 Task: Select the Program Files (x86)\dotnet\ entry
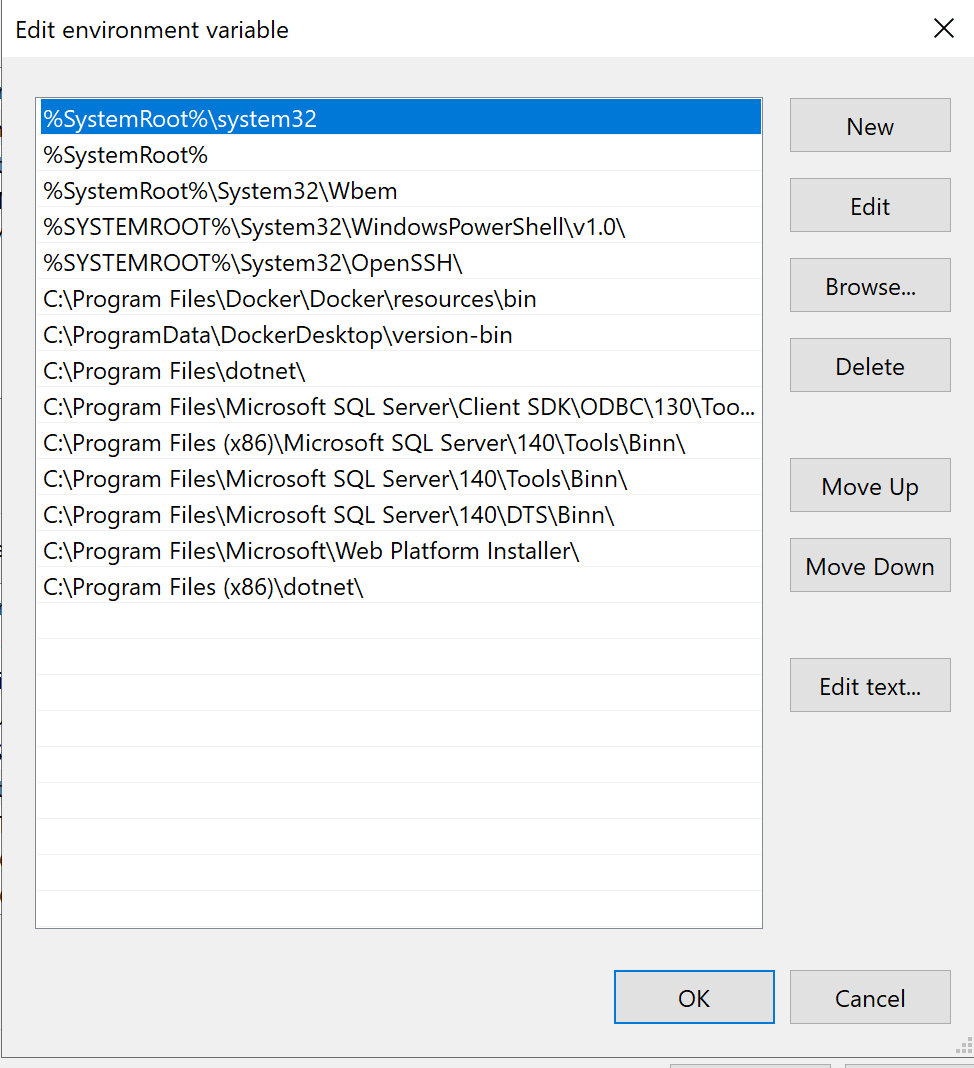(400, 586)
